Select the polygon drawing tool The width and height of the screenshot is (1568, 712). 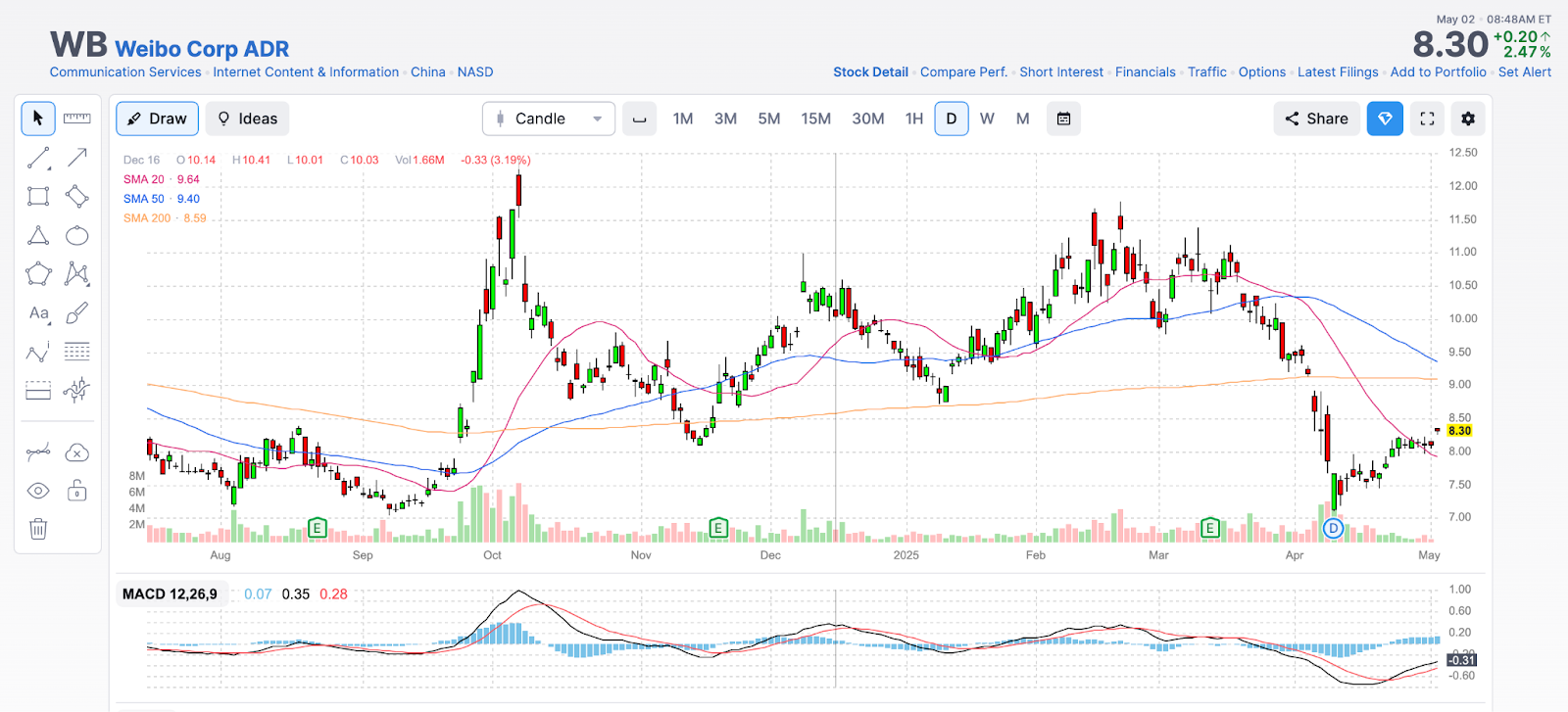pos(38,274)
